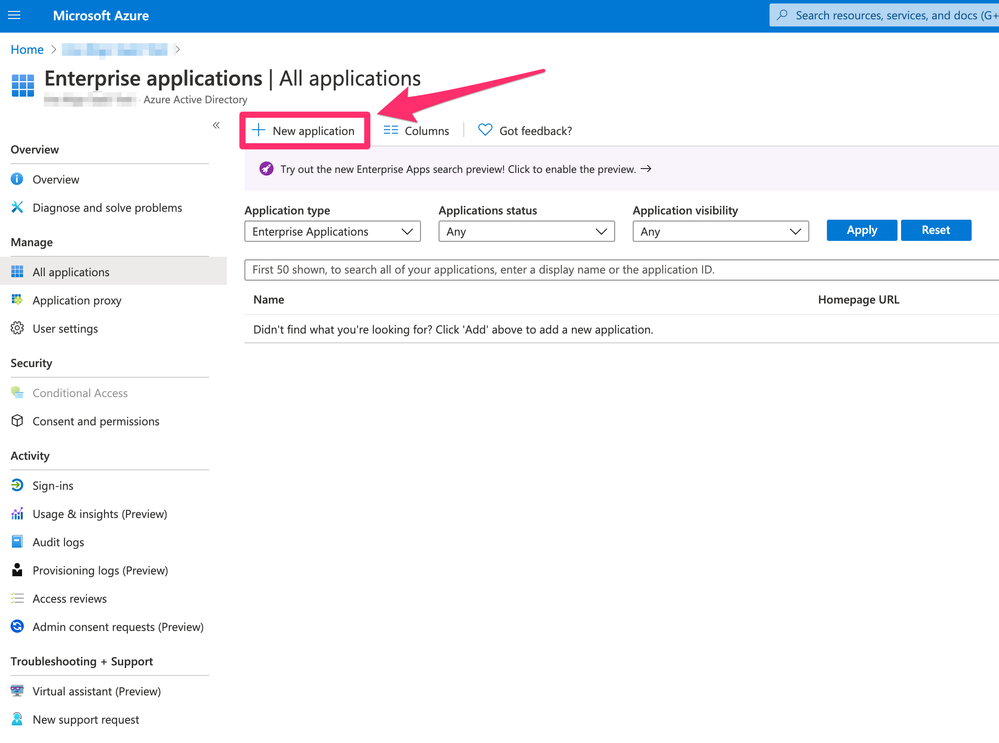This screenshot has width=999, height=743.
Task: Click Microsoft Azure title in header
Action: (x=101, y=15)
